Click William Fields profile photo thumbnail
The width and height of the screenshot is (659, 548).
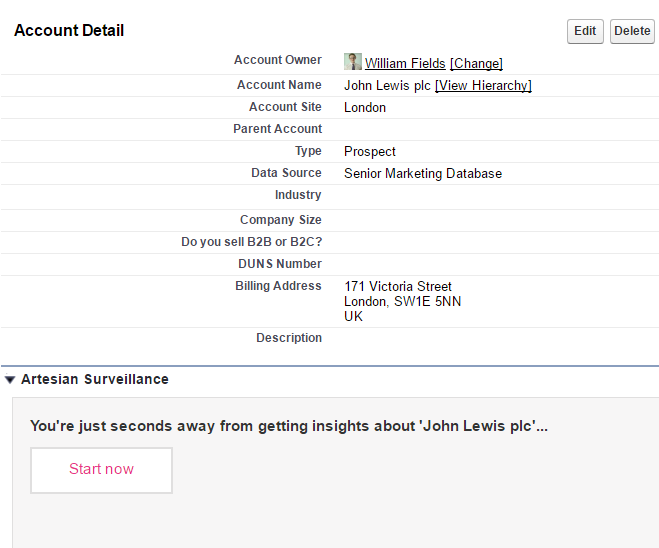coord(353,61)
